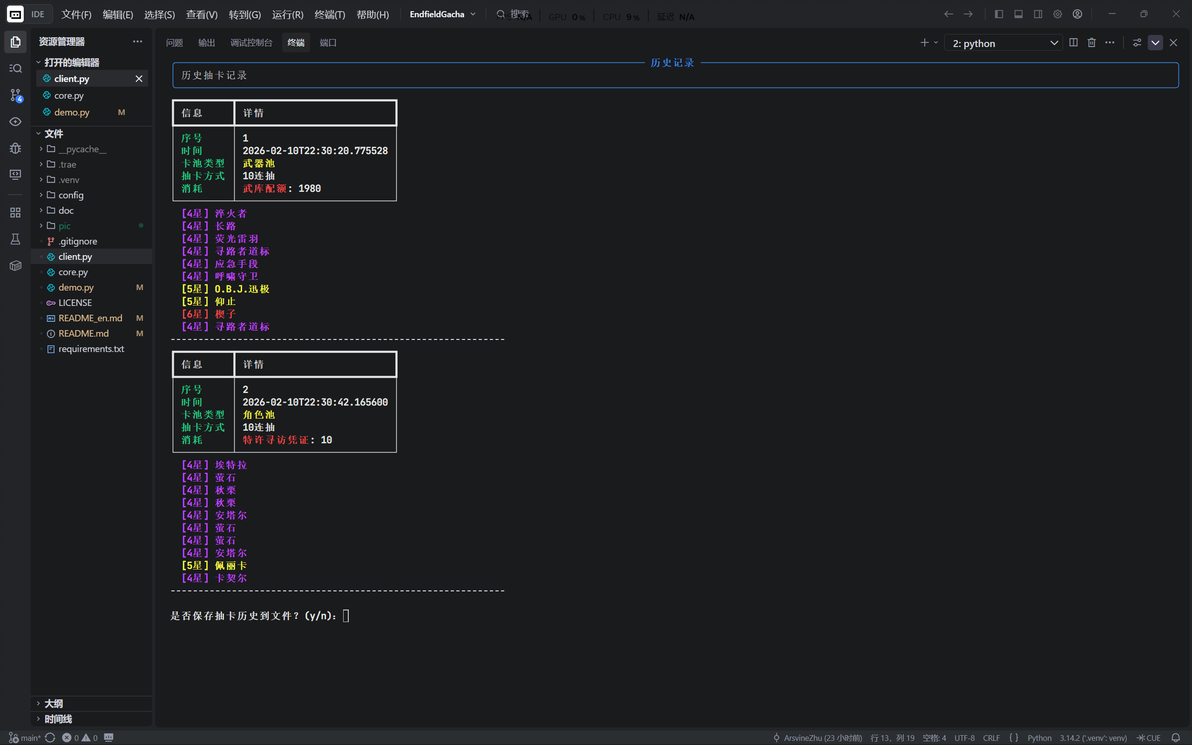The height and width of the screenshot is (745, 1192).
Task: Open the Search view in activity bar
Action: click(x=15, y=68)
